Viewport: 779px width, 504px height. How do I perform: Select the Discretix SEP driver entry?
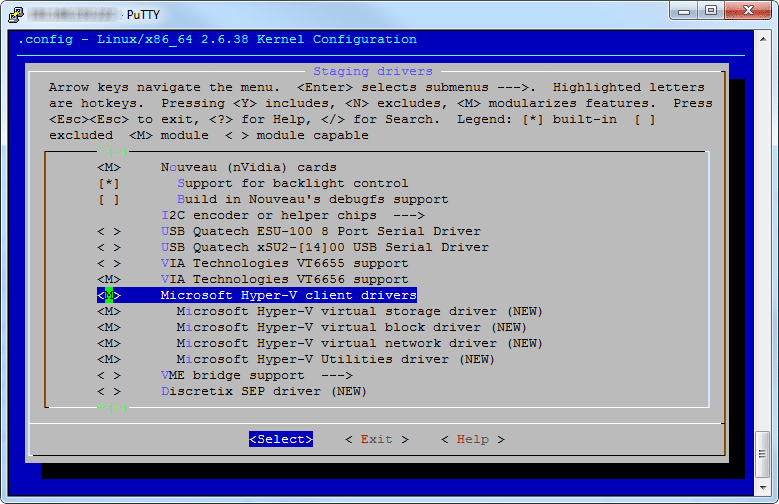click(264, 392)
